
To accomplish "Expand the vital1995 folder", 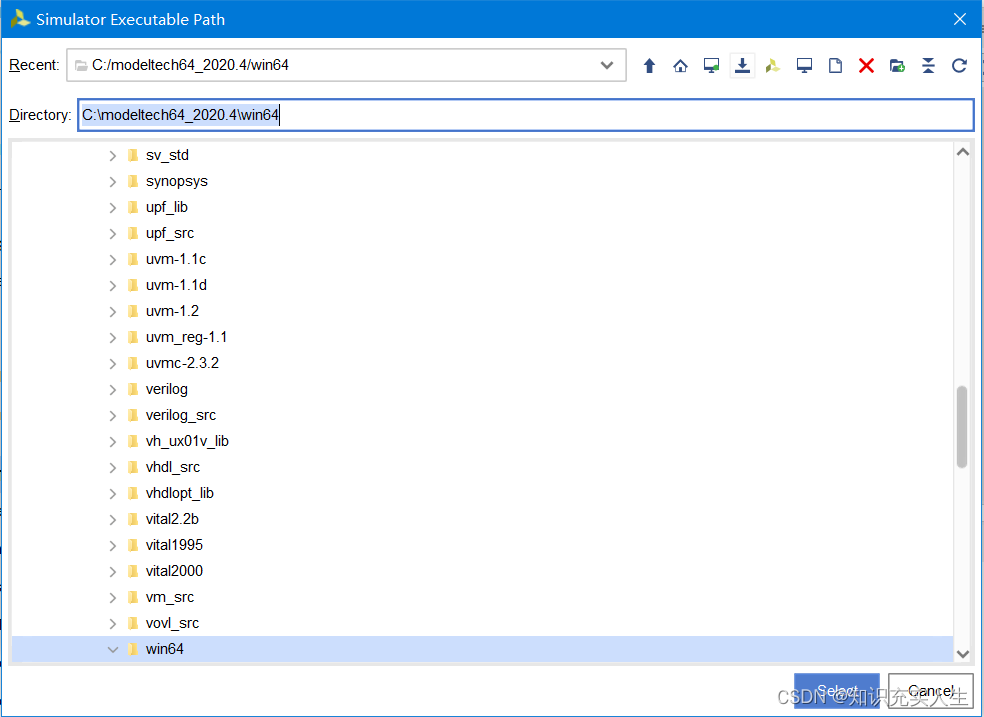I will [x=112, y=546].
